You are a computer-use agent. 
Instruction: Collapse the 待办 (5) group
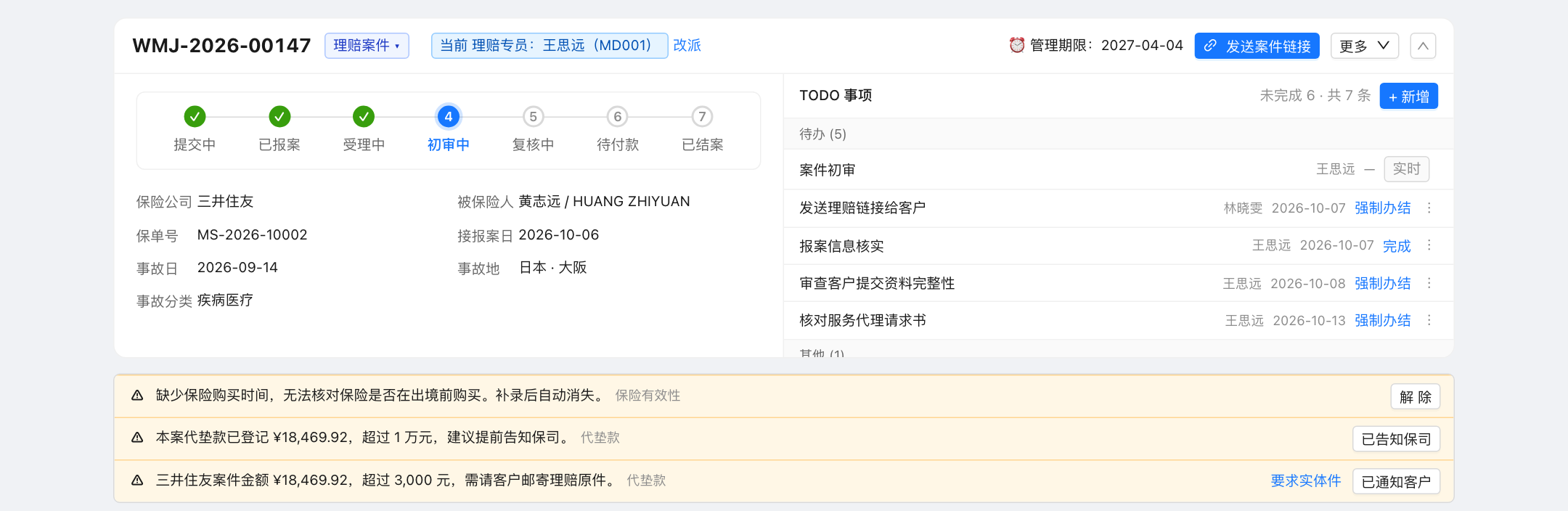(x=1118, y=134)
